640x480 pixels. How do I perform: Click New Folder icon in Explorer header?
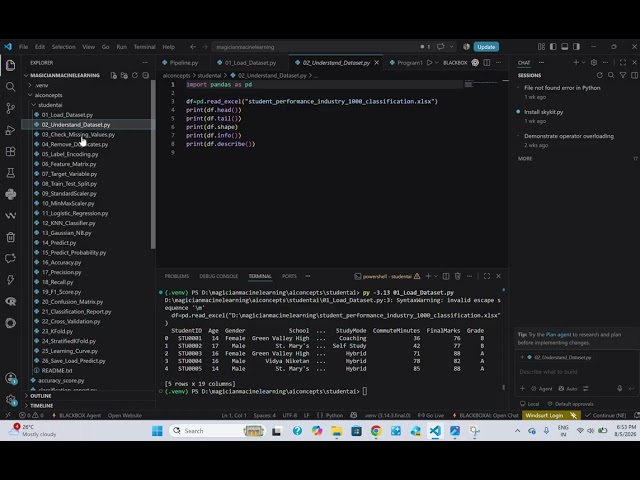click(x=124, y=75)
